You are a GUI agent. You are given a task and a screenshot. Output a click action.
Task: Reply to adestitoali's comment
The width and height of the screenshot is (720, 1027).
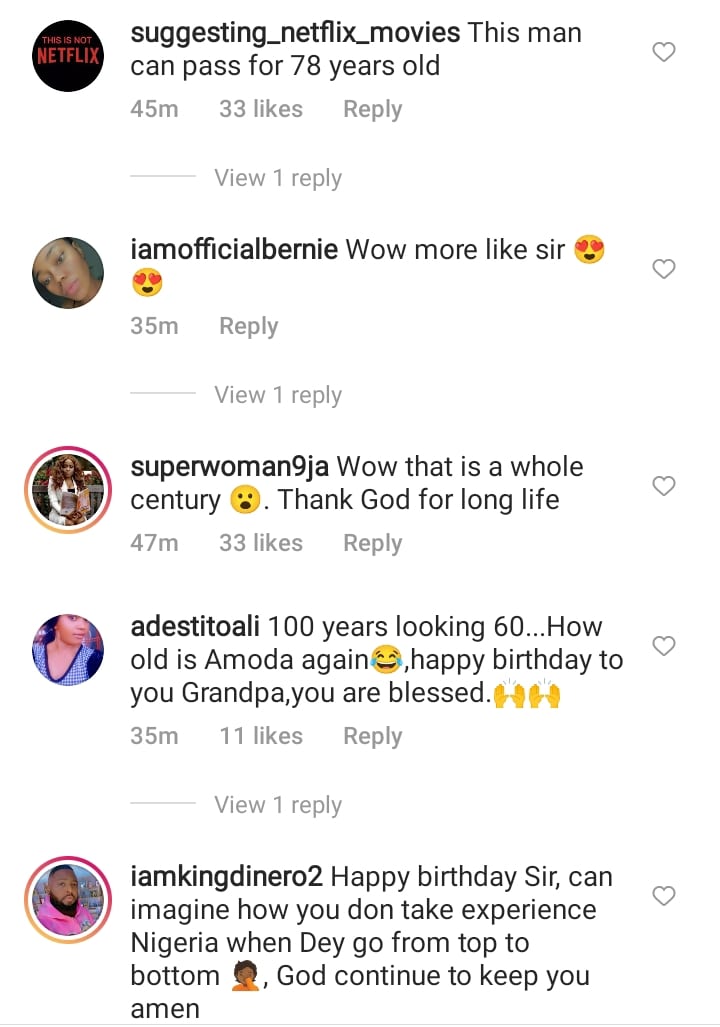pyautogui.click(x=372, y=736)
